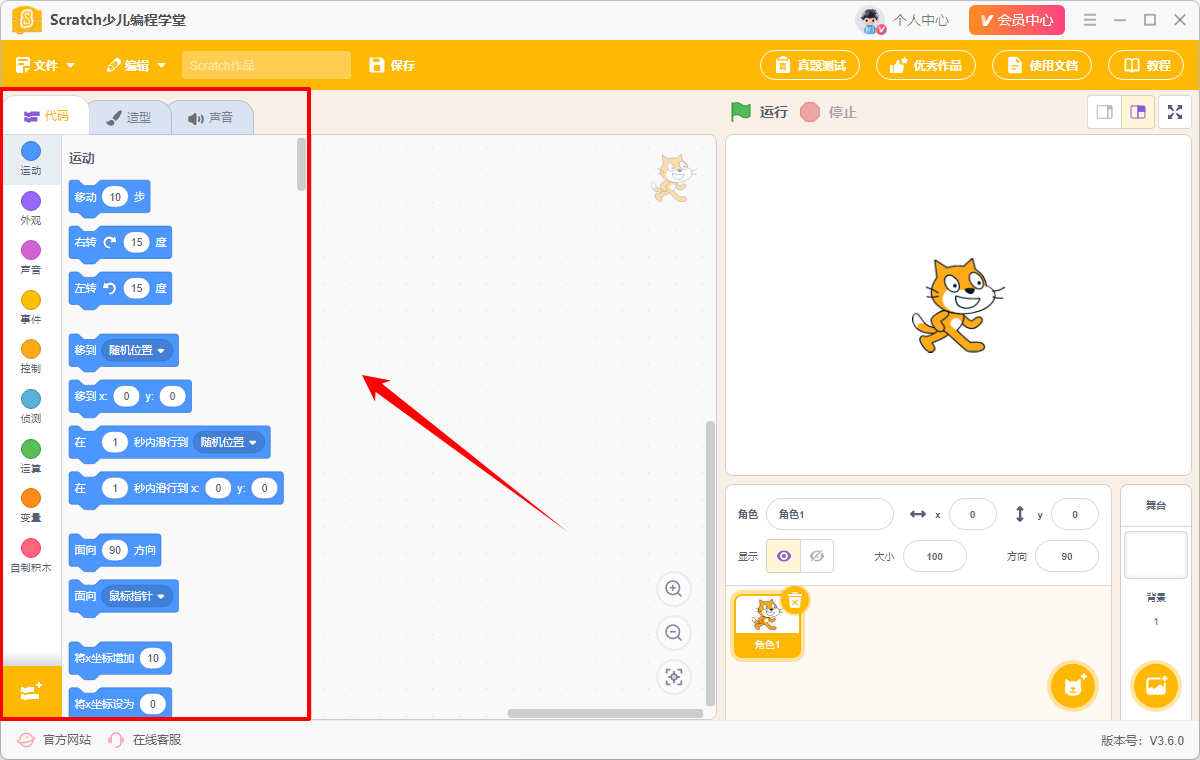This screenshot has width=1200, height=760.
Task: Click the save disk icon
Action: (x=377, y=65)
